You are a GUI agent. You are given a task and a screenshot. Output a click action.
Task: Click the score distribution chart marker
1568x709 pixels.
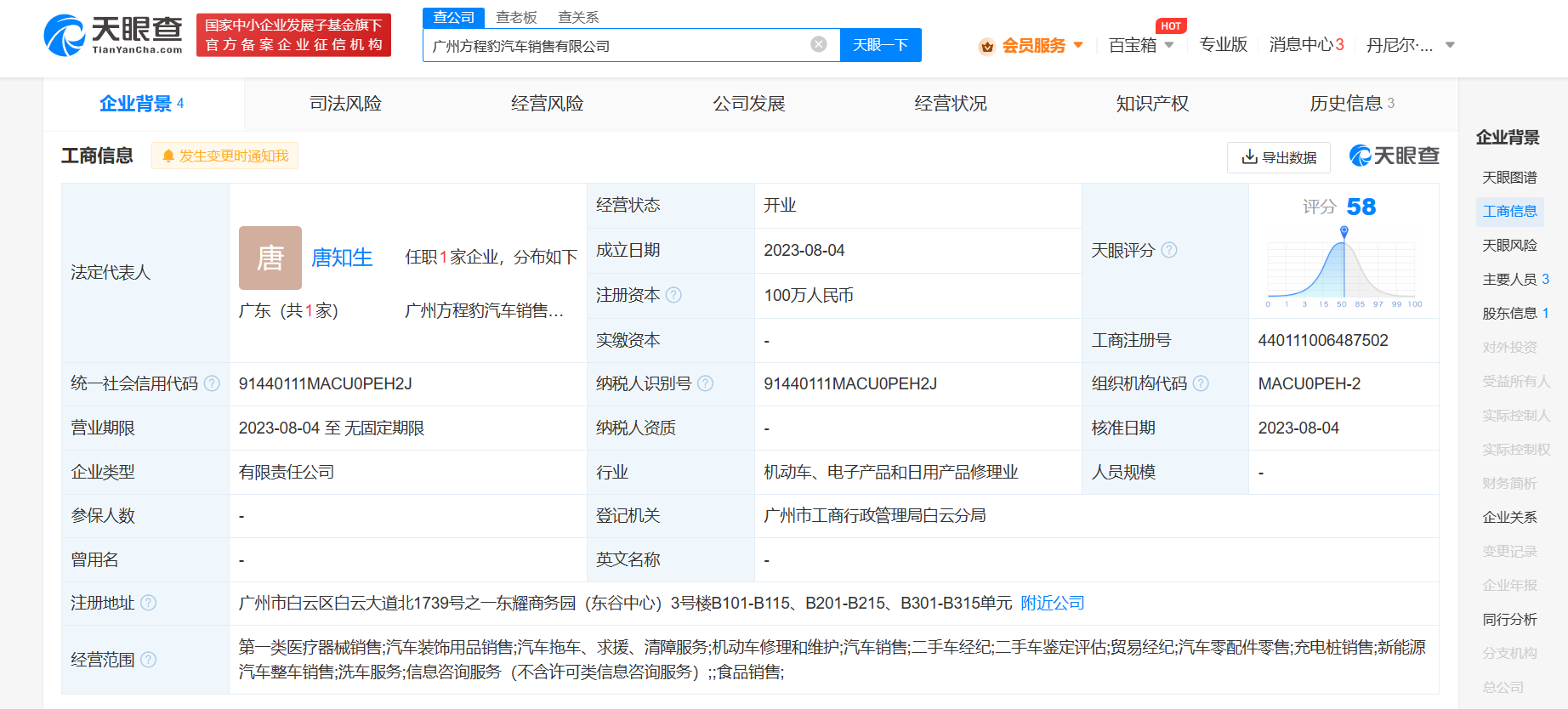(x=1344, y=231)
